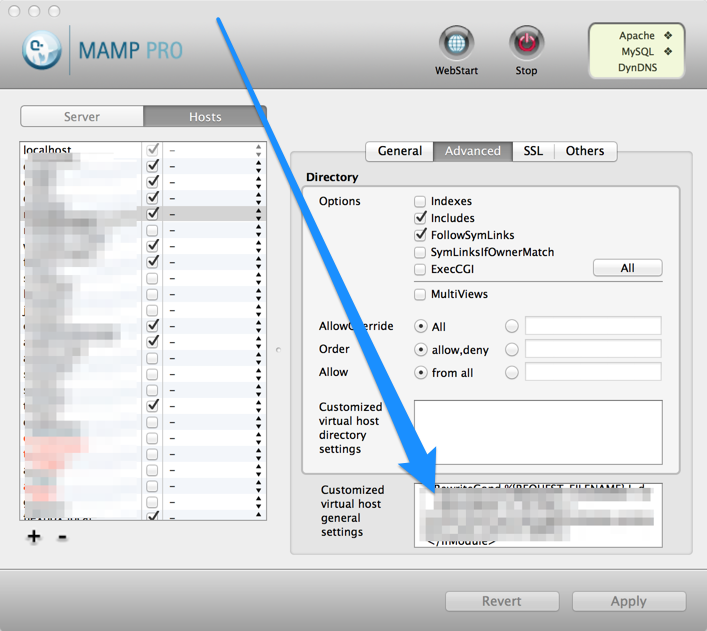Click the All options button
This screenshot has height=631, width=707.
pyautogui.click(x=627, y=268)
